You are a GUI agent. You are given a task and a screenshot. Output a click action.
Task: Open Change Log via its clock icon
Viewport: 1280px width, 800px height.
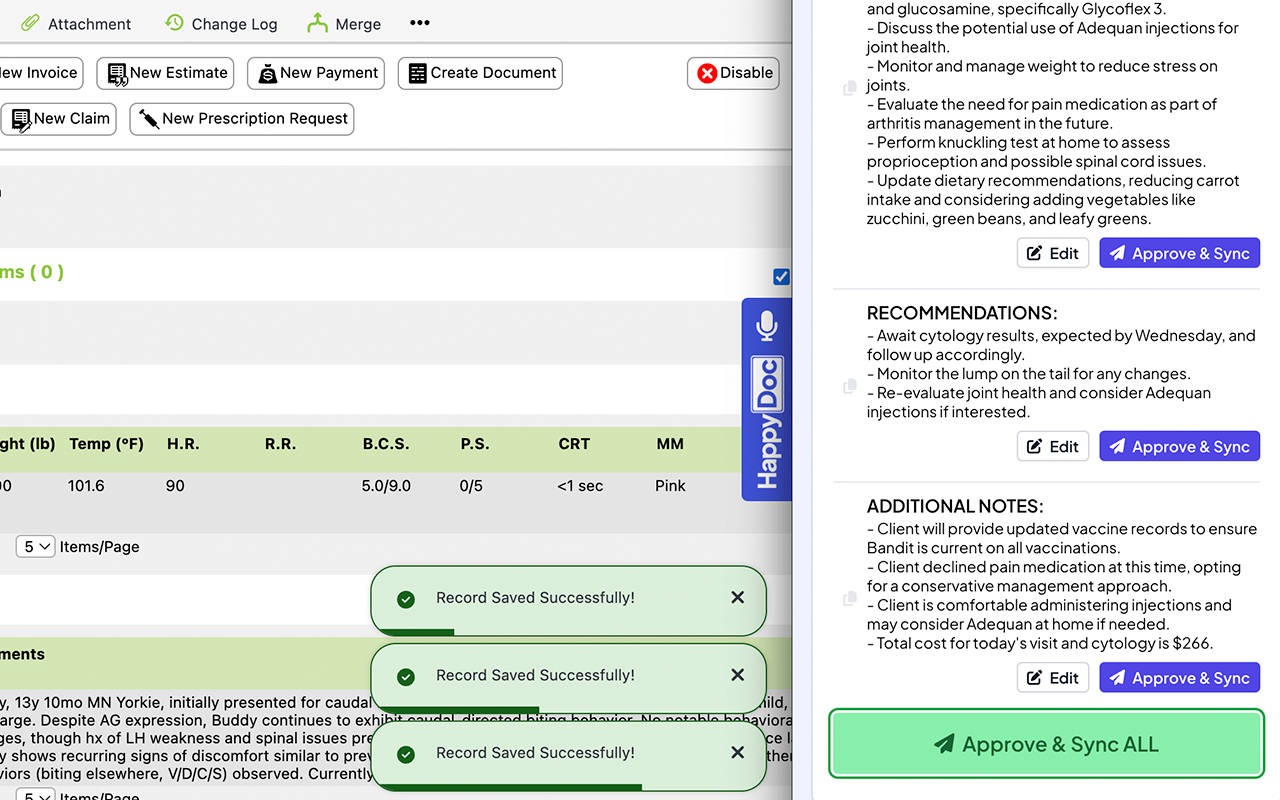pyautogui.click(x=174, y=22)
